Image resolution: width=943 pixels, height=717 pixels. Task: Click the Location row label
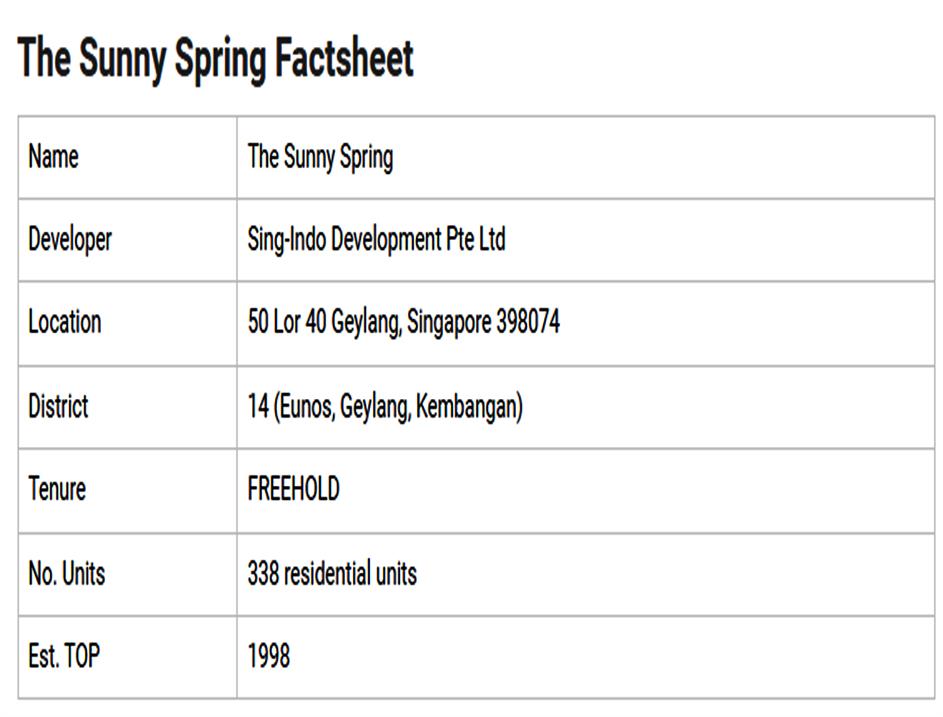coord(64,323)
